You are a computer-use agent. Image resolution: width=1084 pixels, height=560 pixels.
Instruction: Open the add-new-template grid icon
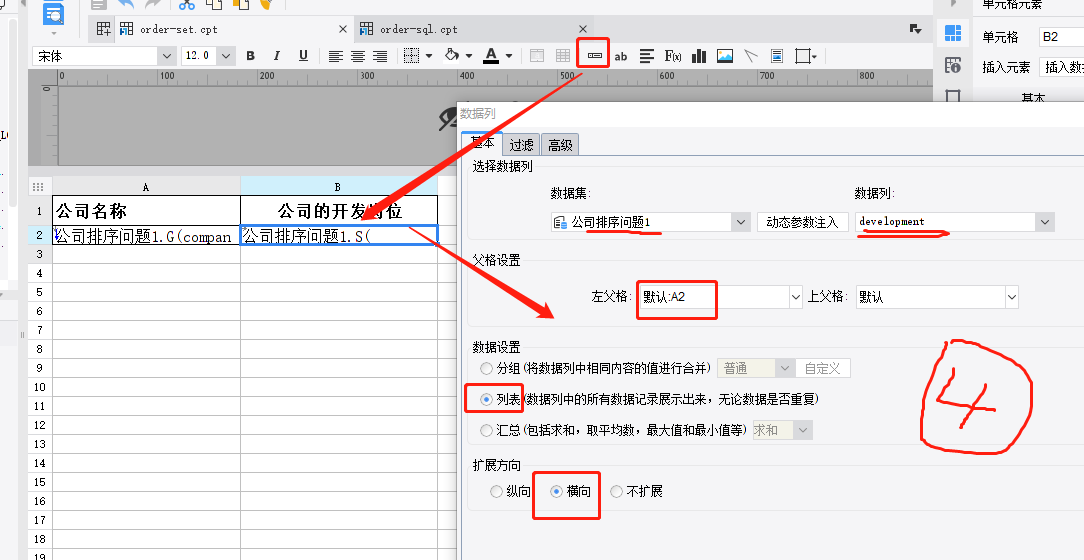point(104,29)
